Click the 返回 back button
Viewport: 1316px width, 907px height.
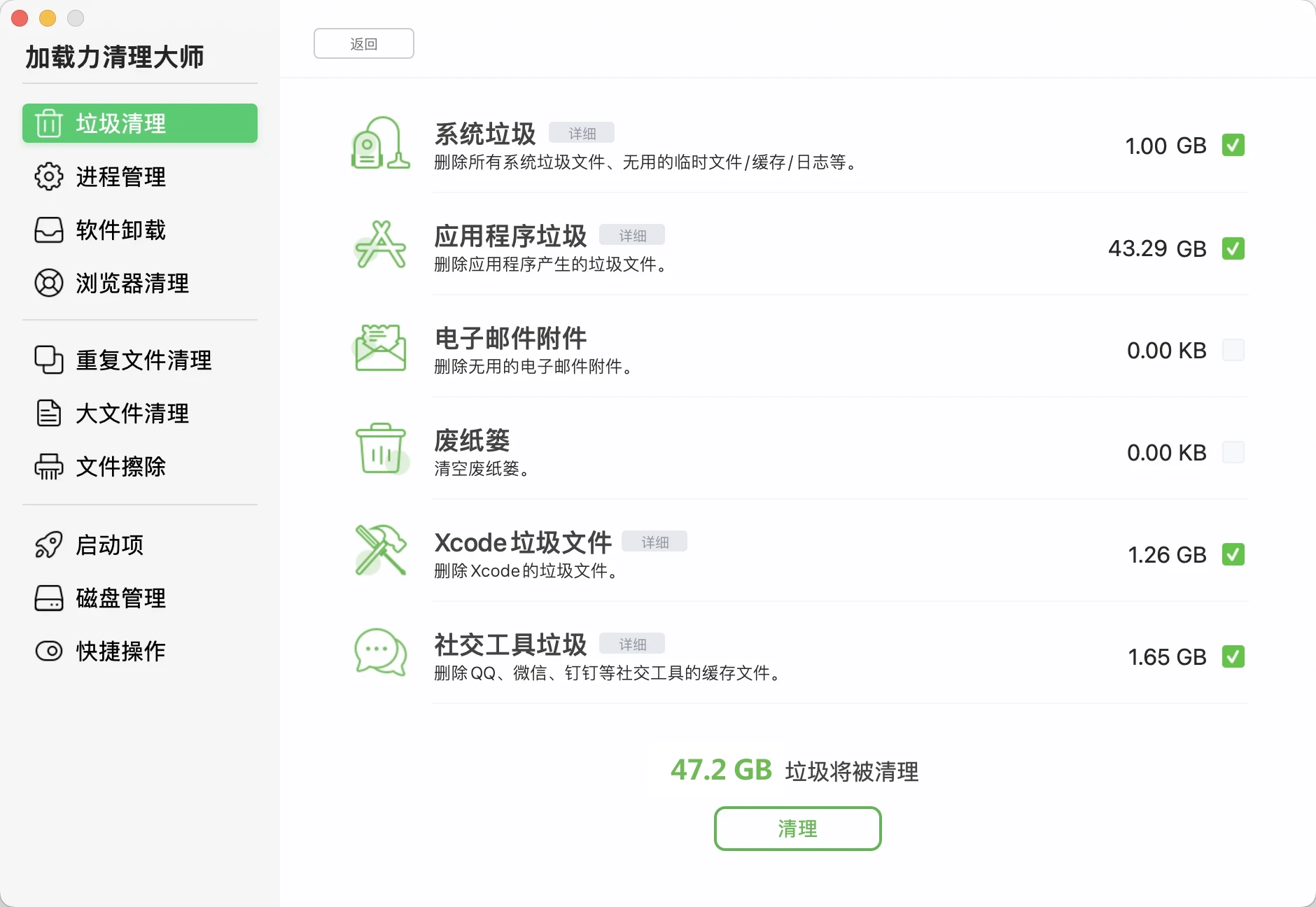(x=364, y=43)
